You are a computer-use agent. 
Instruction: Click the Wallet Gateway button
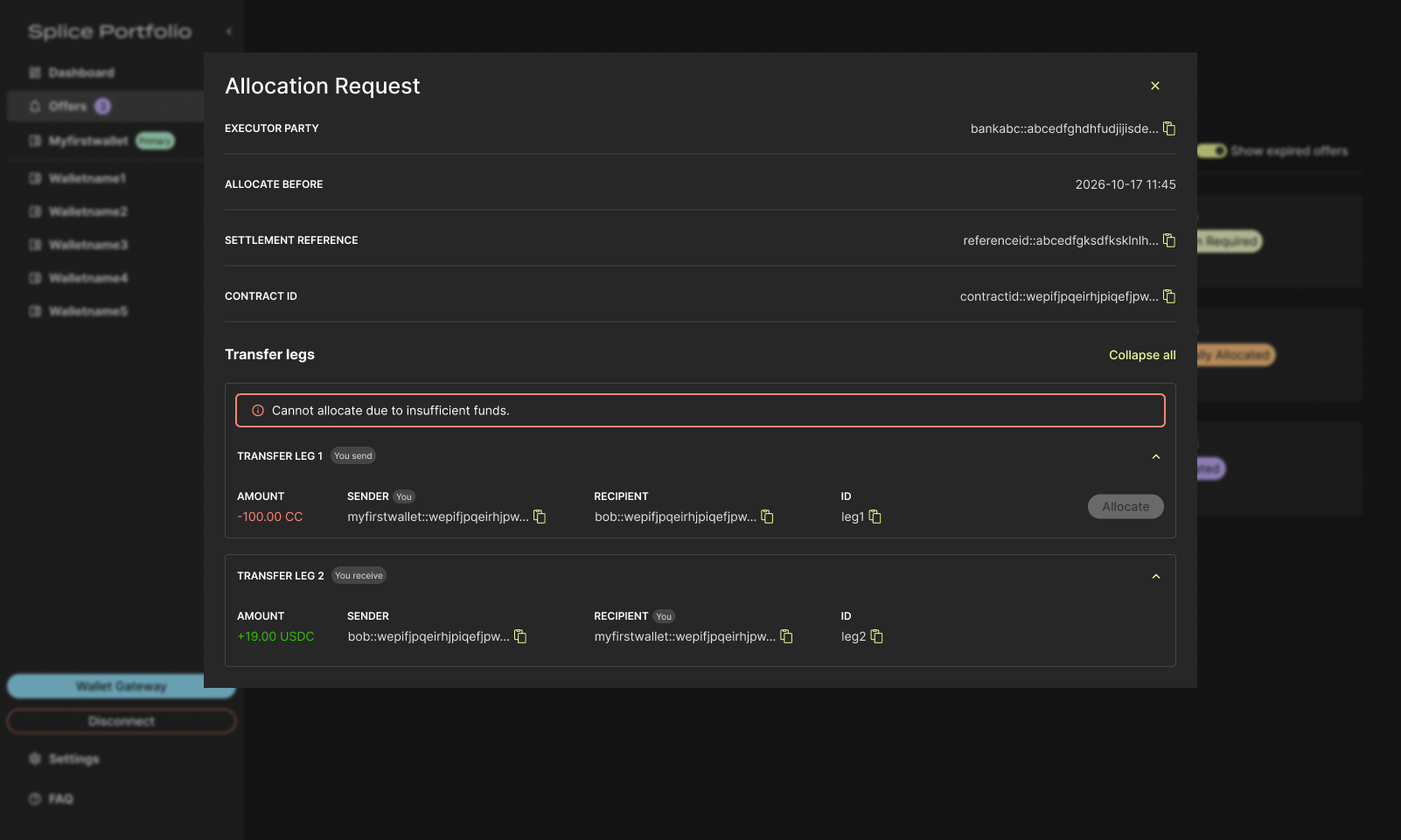(x=121, y=686)
